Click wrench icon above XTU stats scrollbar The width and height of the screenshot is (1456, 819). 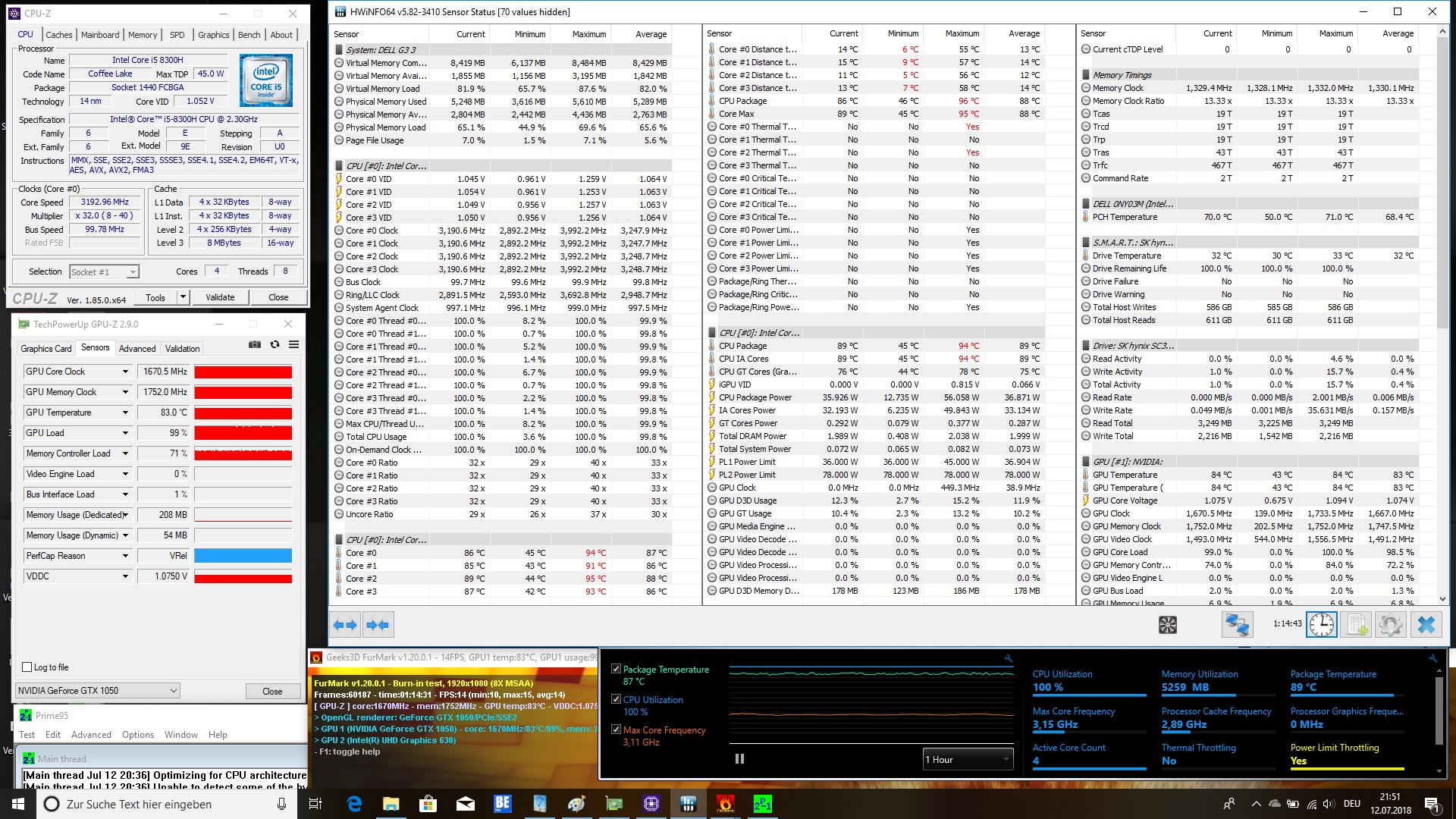click(x=1433, y=658)
